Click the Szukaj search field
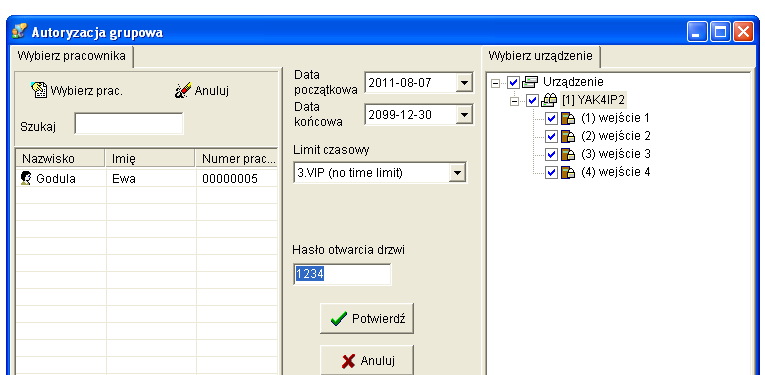This screenshot has height=375, width=765. click(x=129, y=123)
